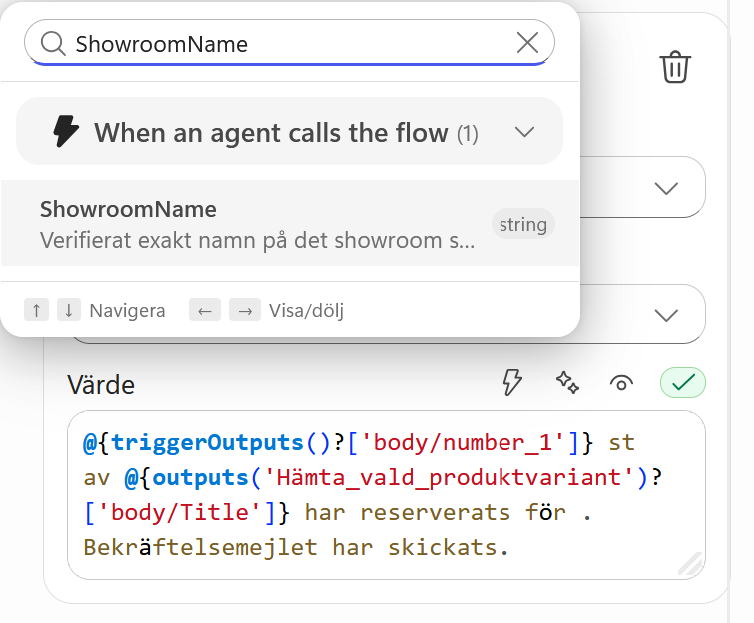Collapse the 'When an agent calls the flow' group

coord(524,132)
